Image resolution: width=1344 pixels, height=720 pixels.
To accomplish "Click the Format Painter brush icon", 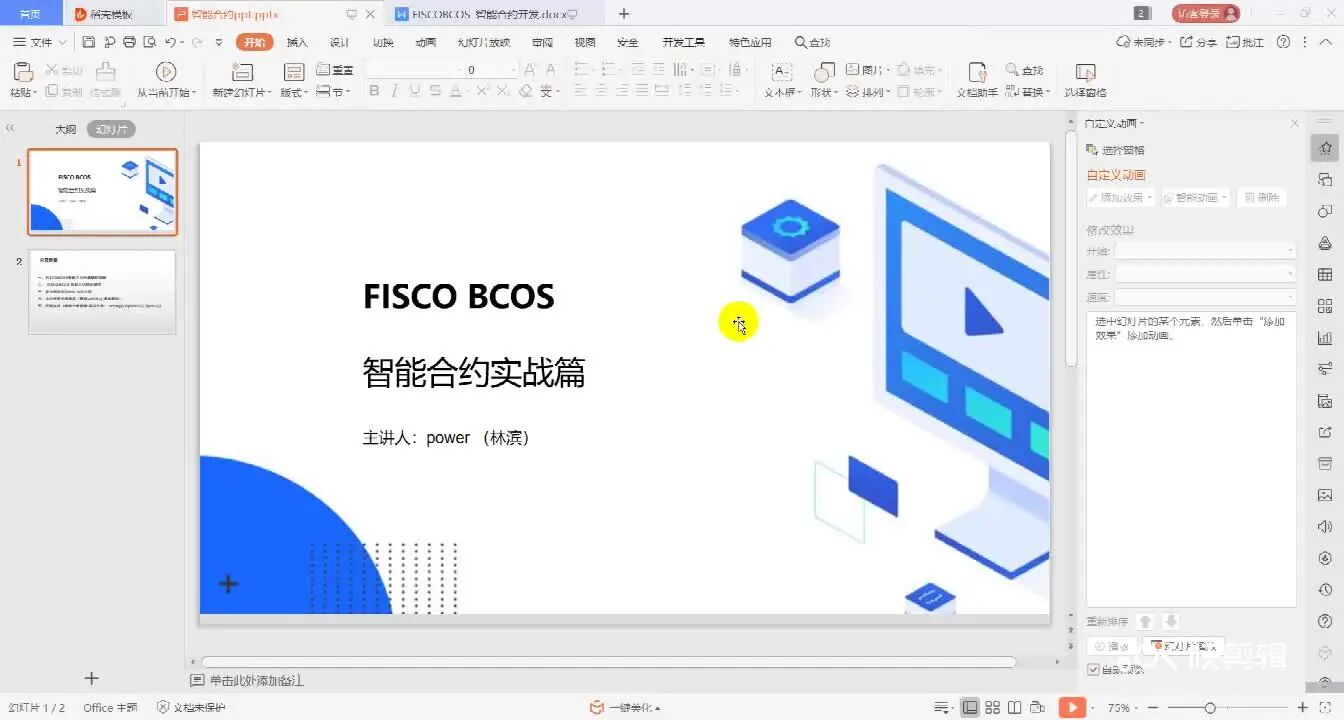I will pos(105,71).
